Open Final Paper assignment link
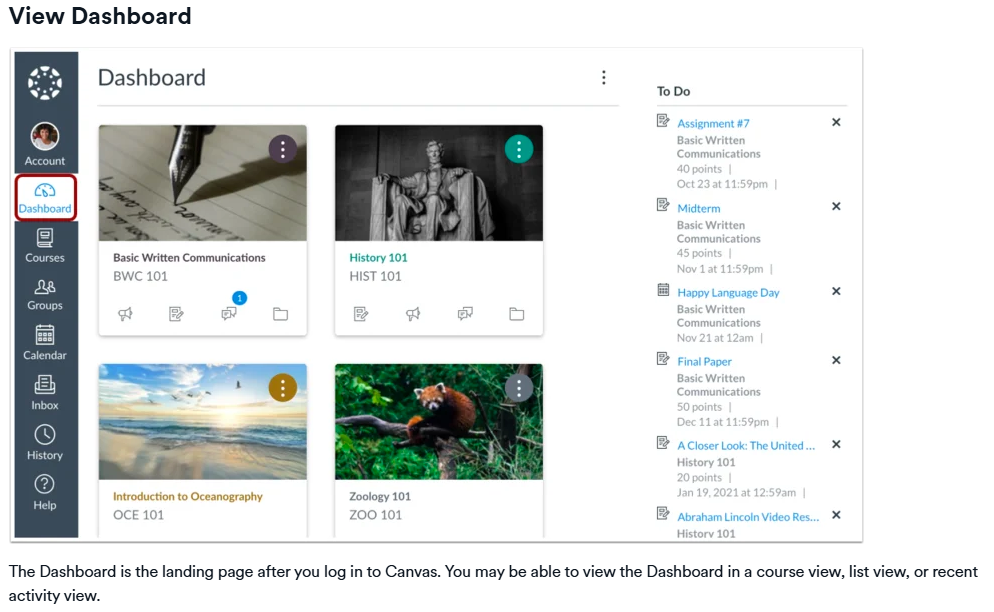The height and width of the screenshot is (612, 994). pos(704,361)
